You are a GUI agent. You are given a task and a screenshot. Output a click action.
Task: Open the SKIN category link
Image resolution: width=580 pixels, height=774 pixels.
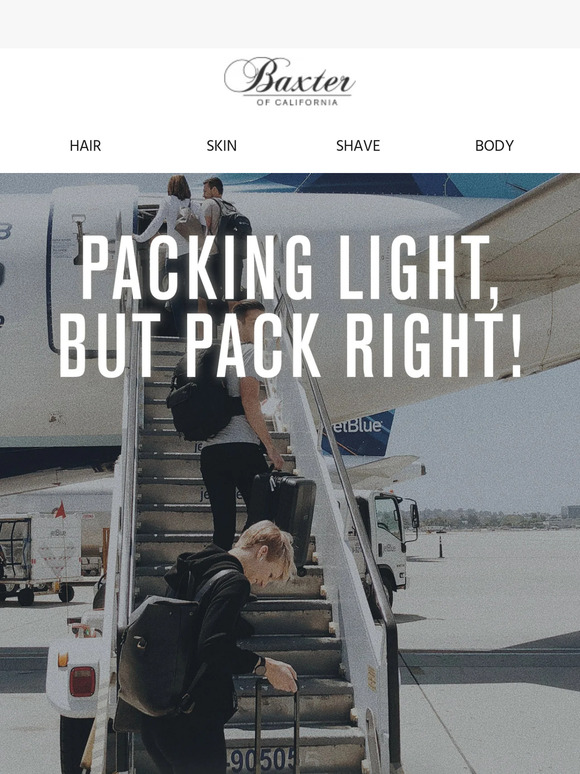click(221, 146)
